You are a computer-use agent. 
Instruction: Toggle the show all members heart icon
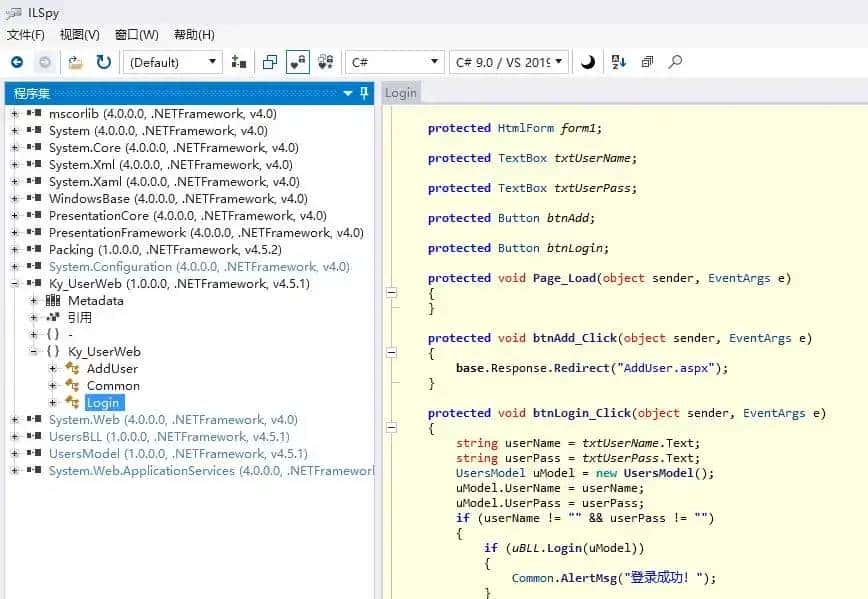coord(324,61)
